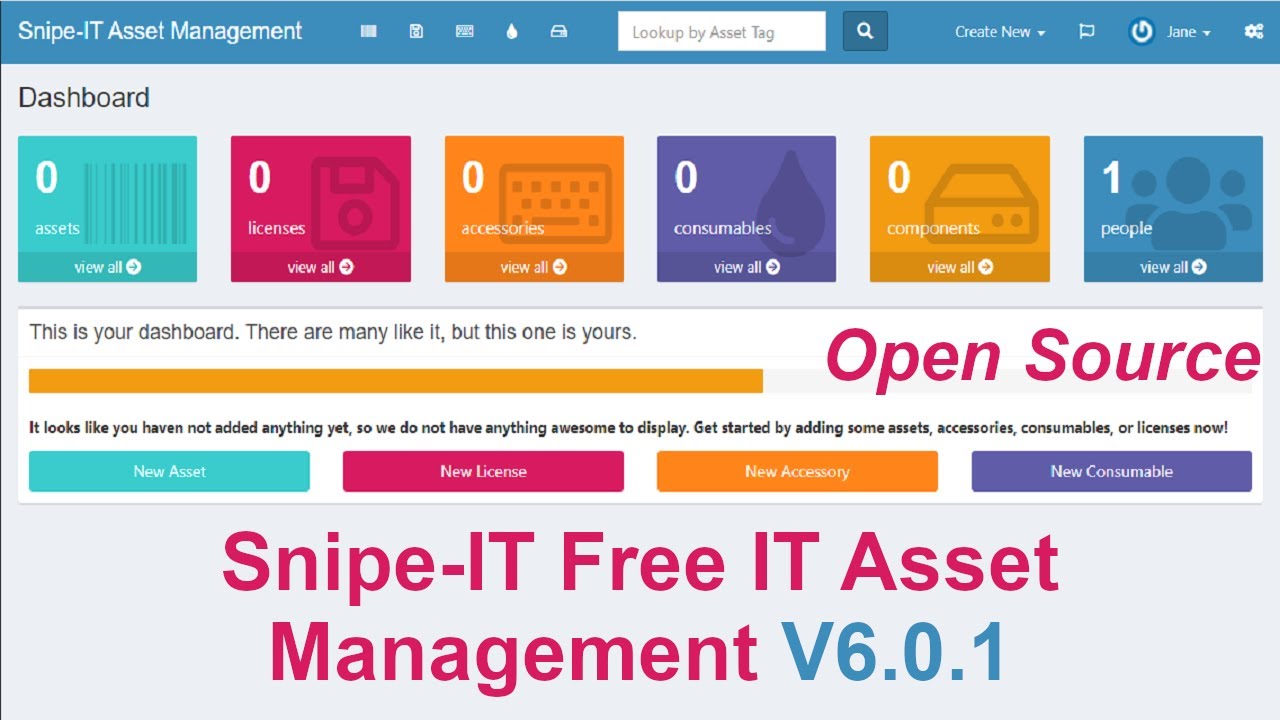Open accessories via navbar keyboard icon
This screenshot has width=1280, height=720.
[x=465, y=32]
